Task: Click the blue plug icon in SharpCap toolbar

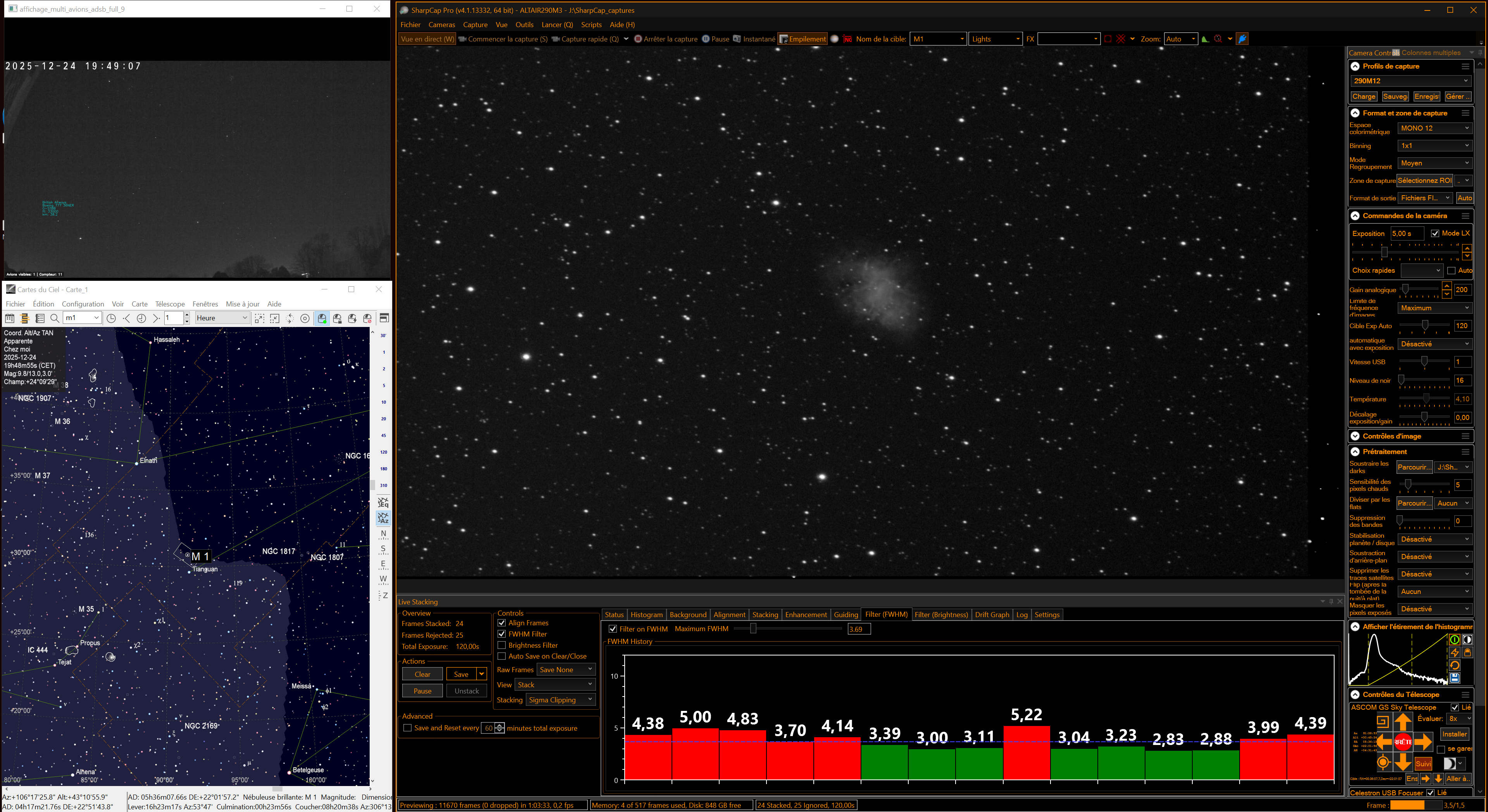Action: pyautogui.click(x=1242, y=39)
